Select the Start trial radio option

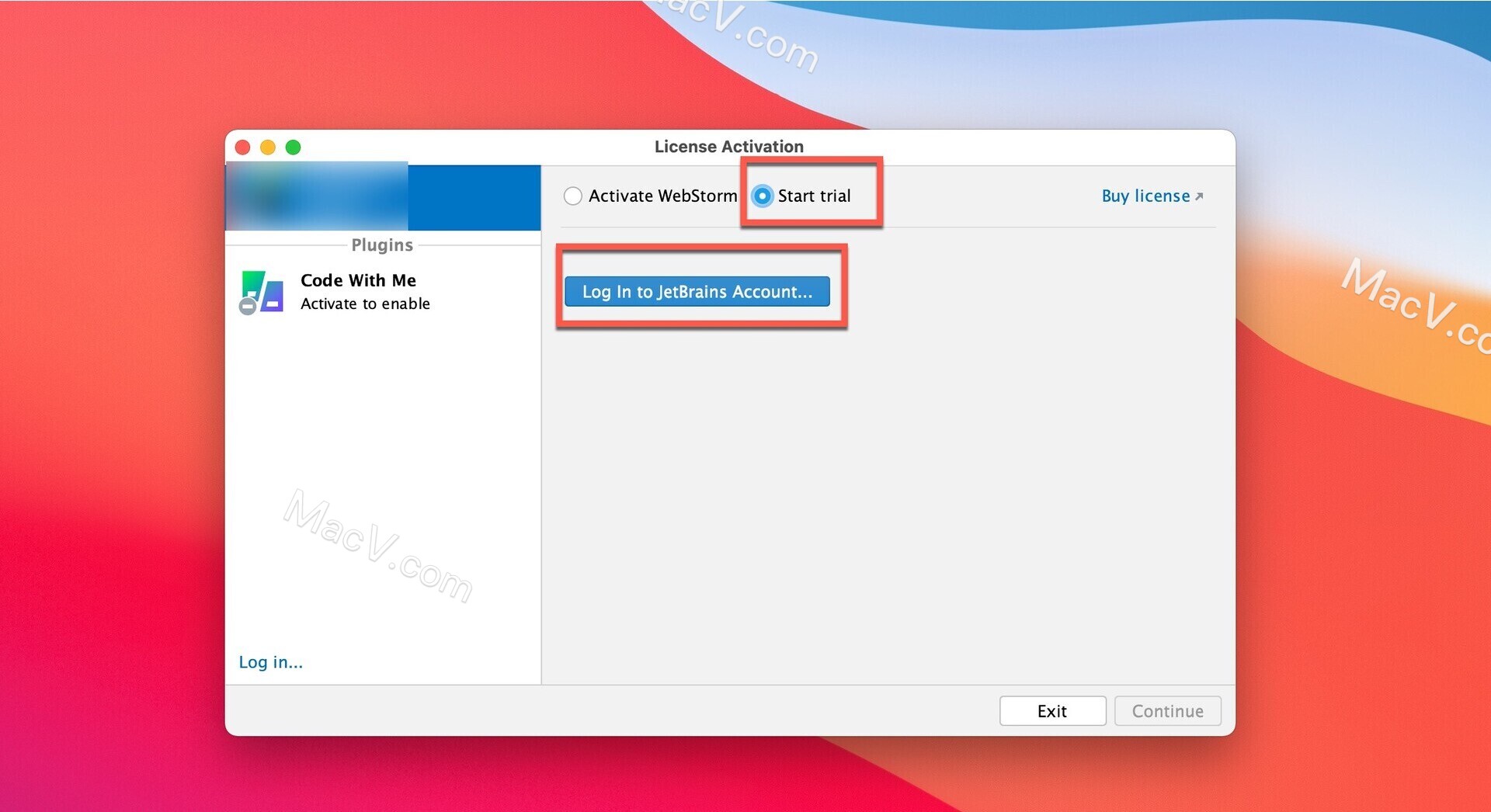pyautogui.click(x=763, y=196)
